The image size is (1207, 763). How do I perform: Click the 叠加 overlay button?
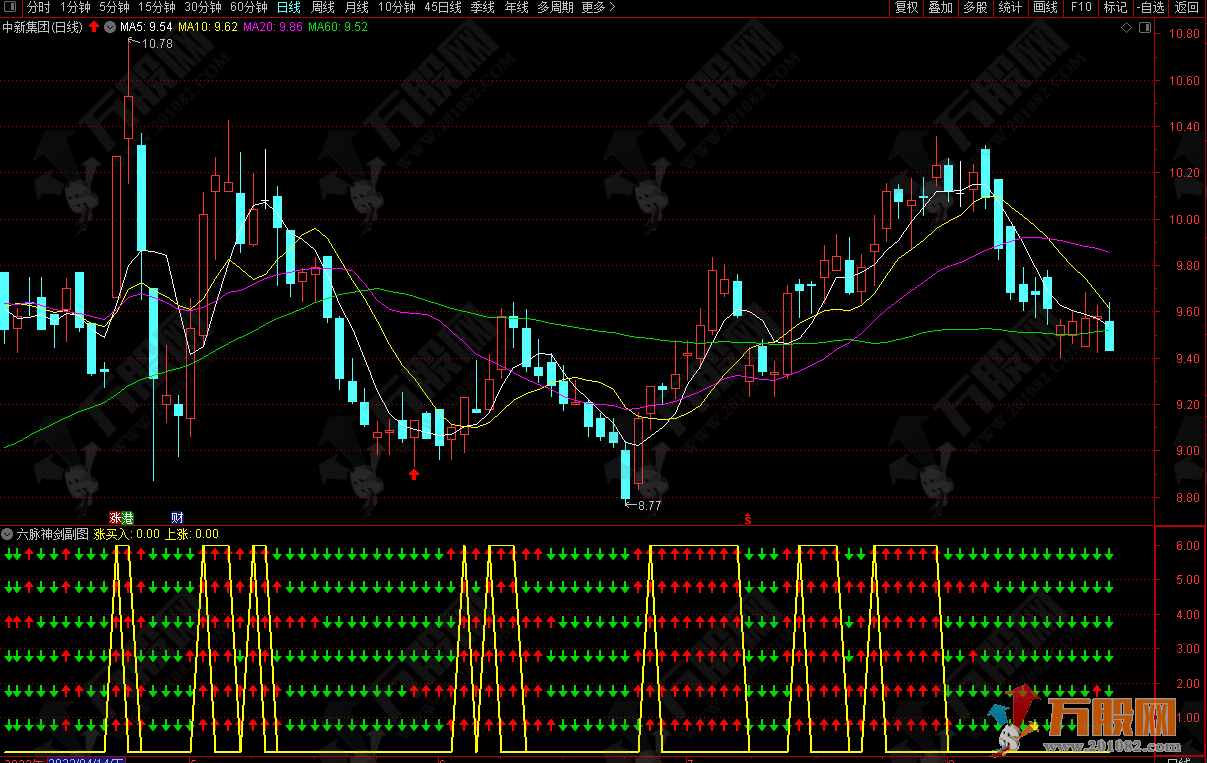coord(940,7)
